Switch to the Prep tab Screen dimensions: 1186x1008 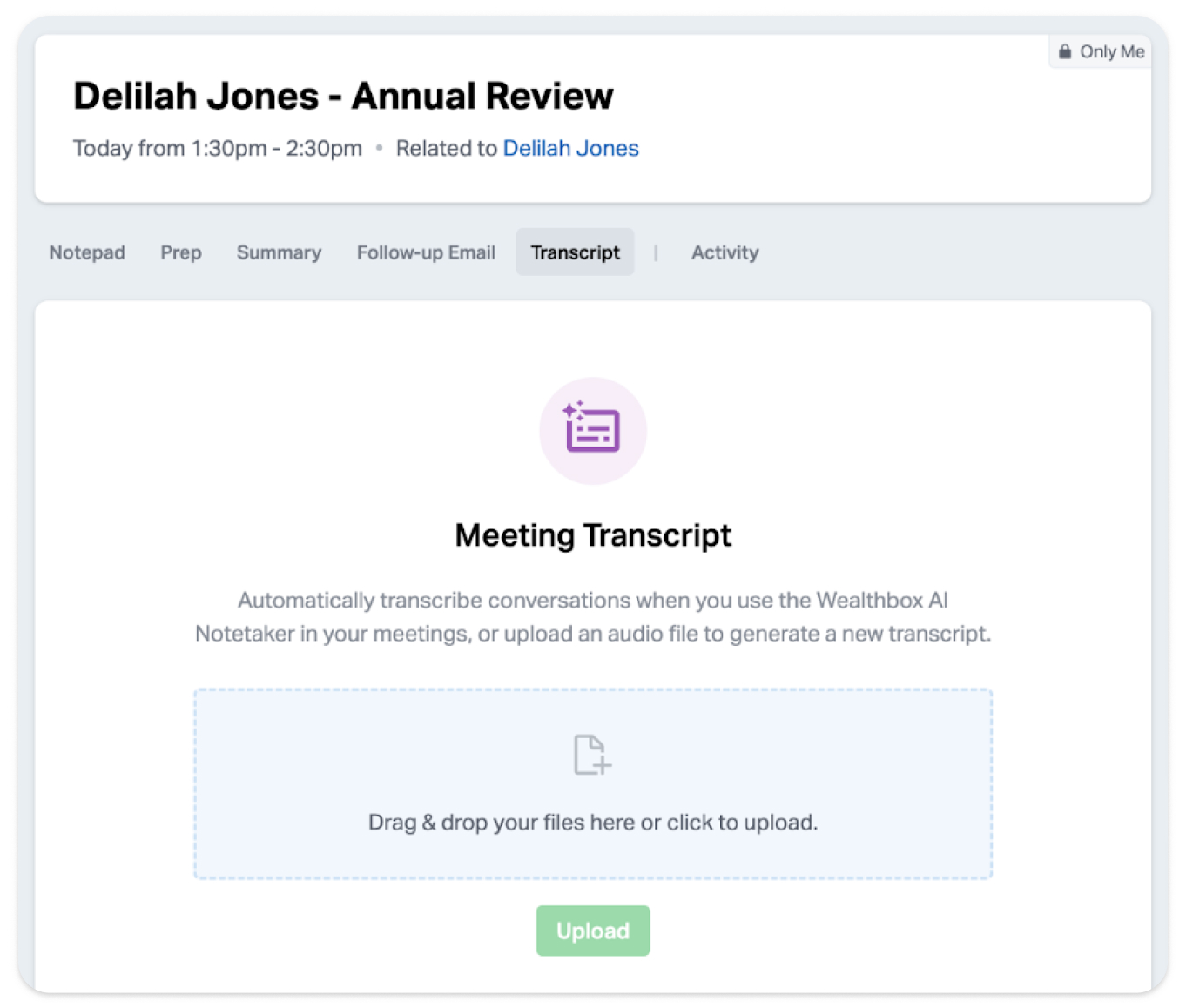(x=180, y=252)
